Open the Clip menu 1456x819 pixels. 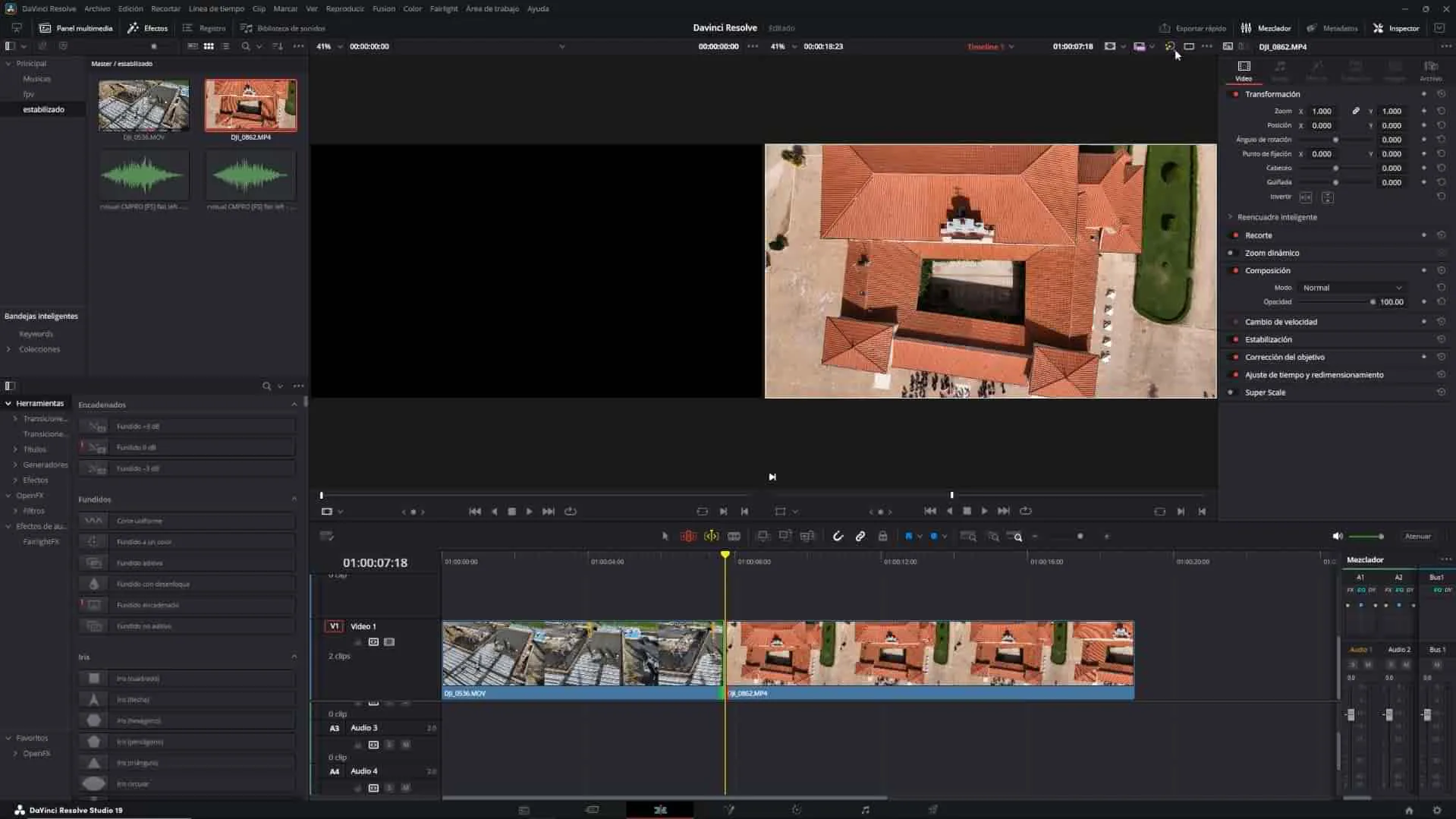(x=259, y=8)
